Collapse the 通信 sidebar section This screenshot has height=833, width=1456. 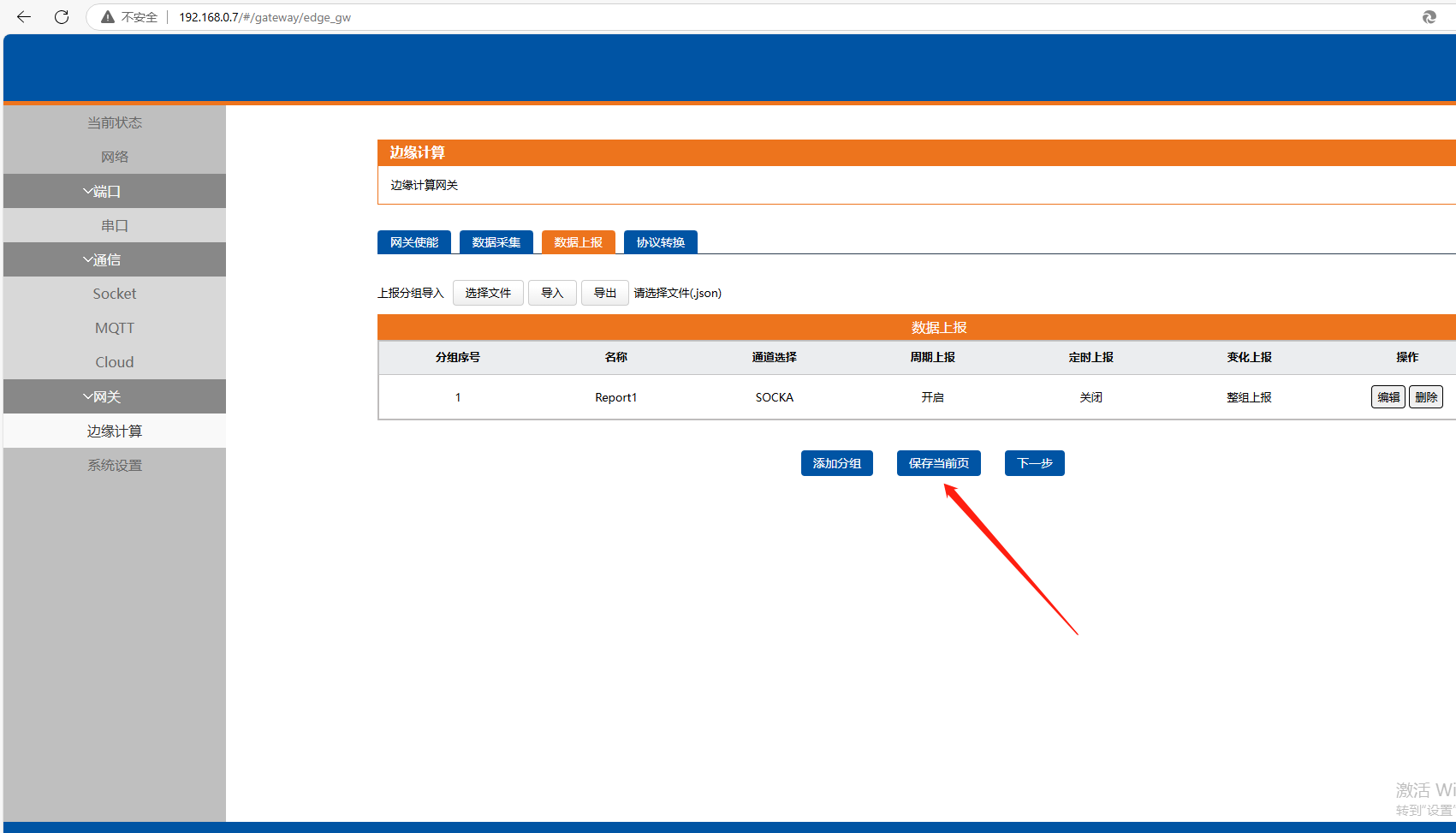[x=114, y=259]
